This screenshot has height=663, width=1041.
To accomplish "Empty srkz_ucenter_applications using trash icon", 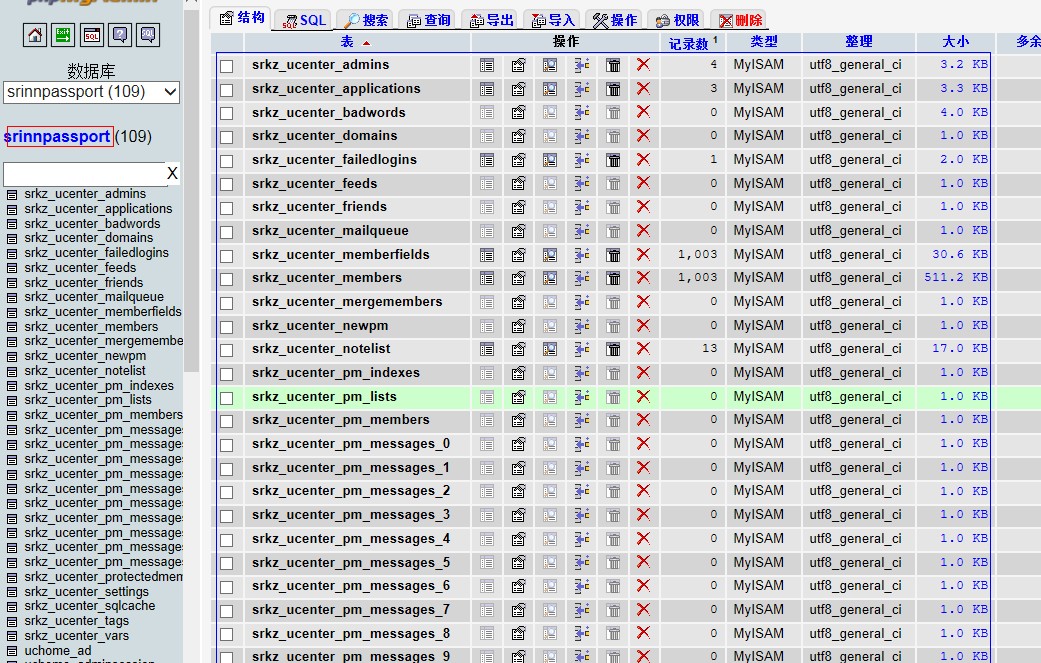I will [613, 89].
